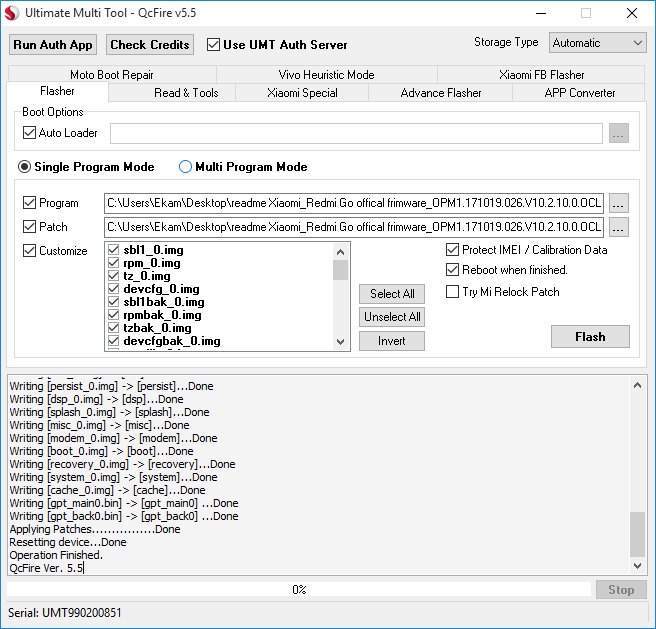656x629 pixels.
Task: Click the Auto Loader path field
Action: click(356, 133)
